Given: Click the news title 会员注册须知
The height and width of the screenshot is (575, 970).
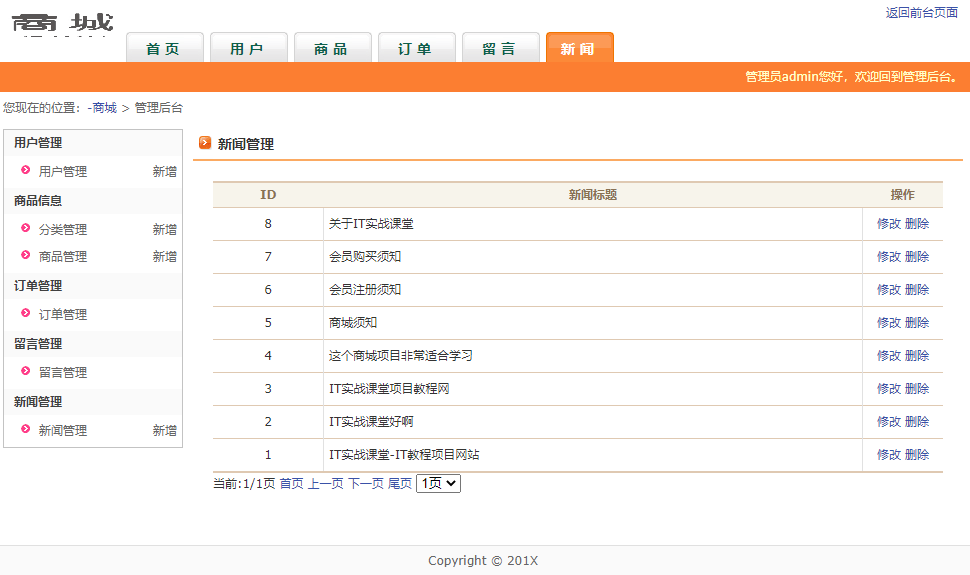Looking at the screenshot, I should click(365, 290).
